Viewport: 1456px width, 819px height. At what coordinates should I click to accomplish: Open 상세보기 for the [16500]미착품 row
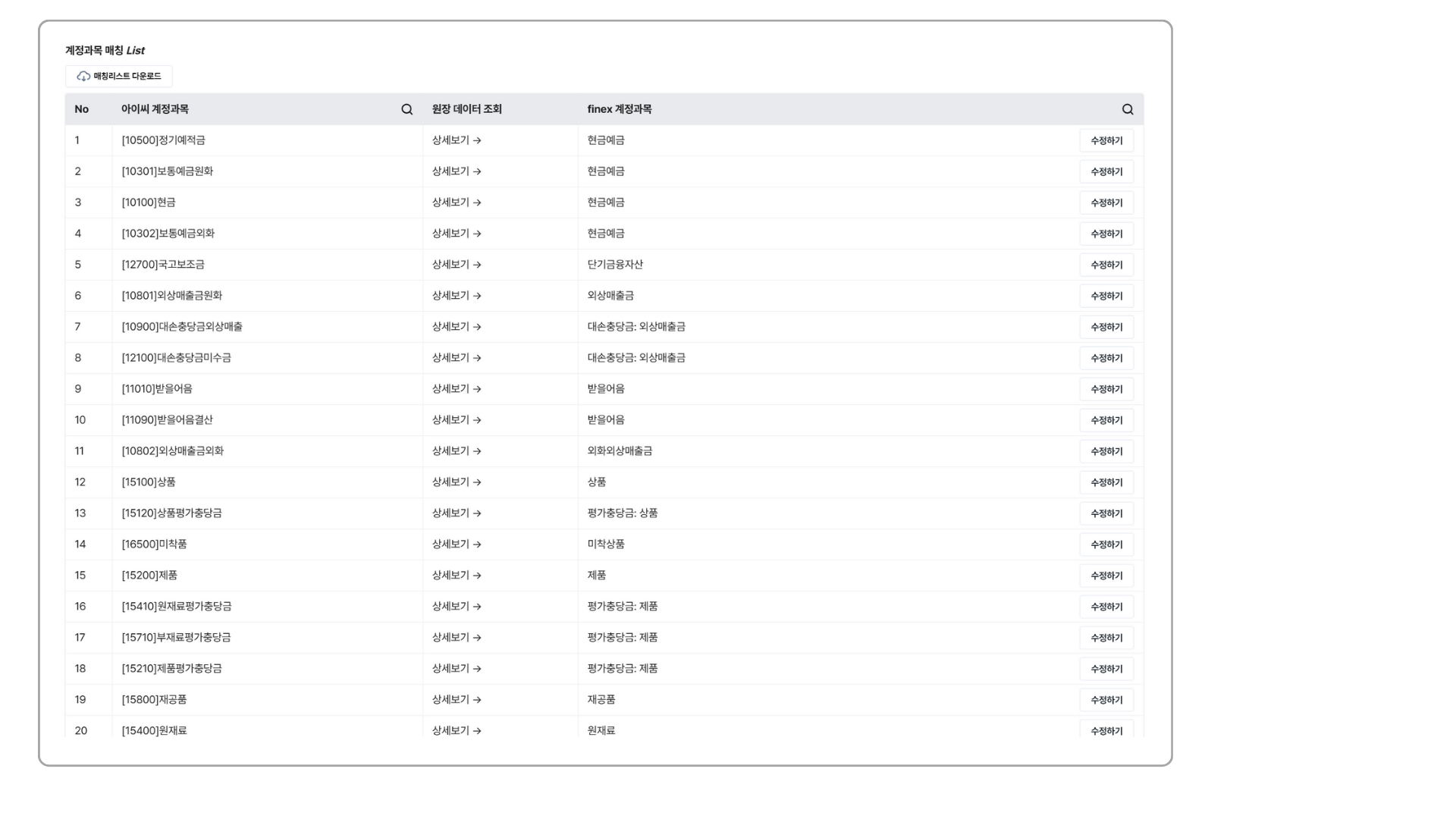457,544
